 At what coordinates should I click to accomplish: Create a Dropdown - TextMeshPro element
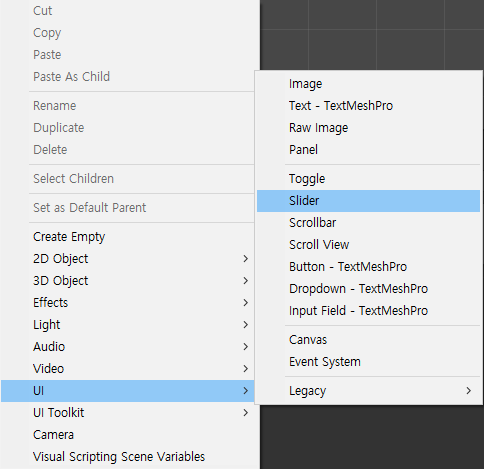(368, 289)
